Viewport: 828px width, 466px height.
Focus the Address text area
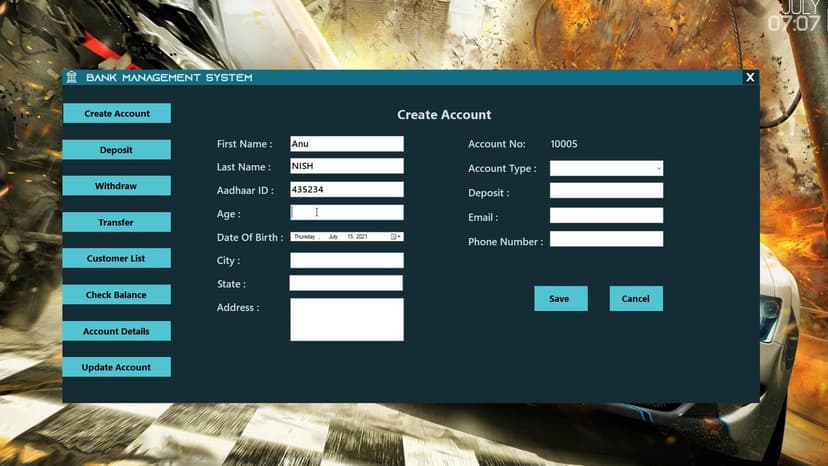[347, 319]
